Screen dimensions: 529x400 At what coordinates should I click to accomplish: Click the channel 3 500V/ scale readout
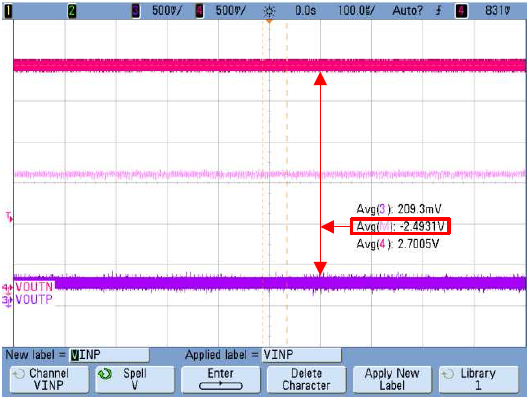pos(167,11)
